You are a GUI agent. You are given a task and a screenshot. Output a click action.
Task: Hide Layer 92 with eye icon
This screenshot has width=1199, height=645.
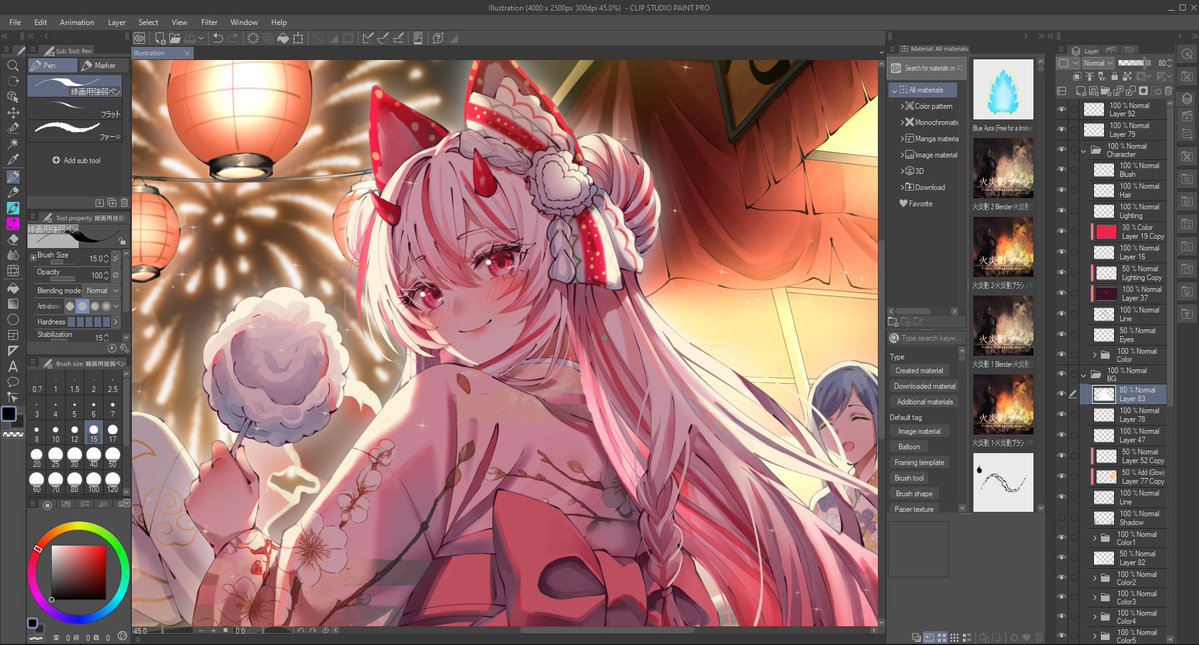pos(1061,109)
